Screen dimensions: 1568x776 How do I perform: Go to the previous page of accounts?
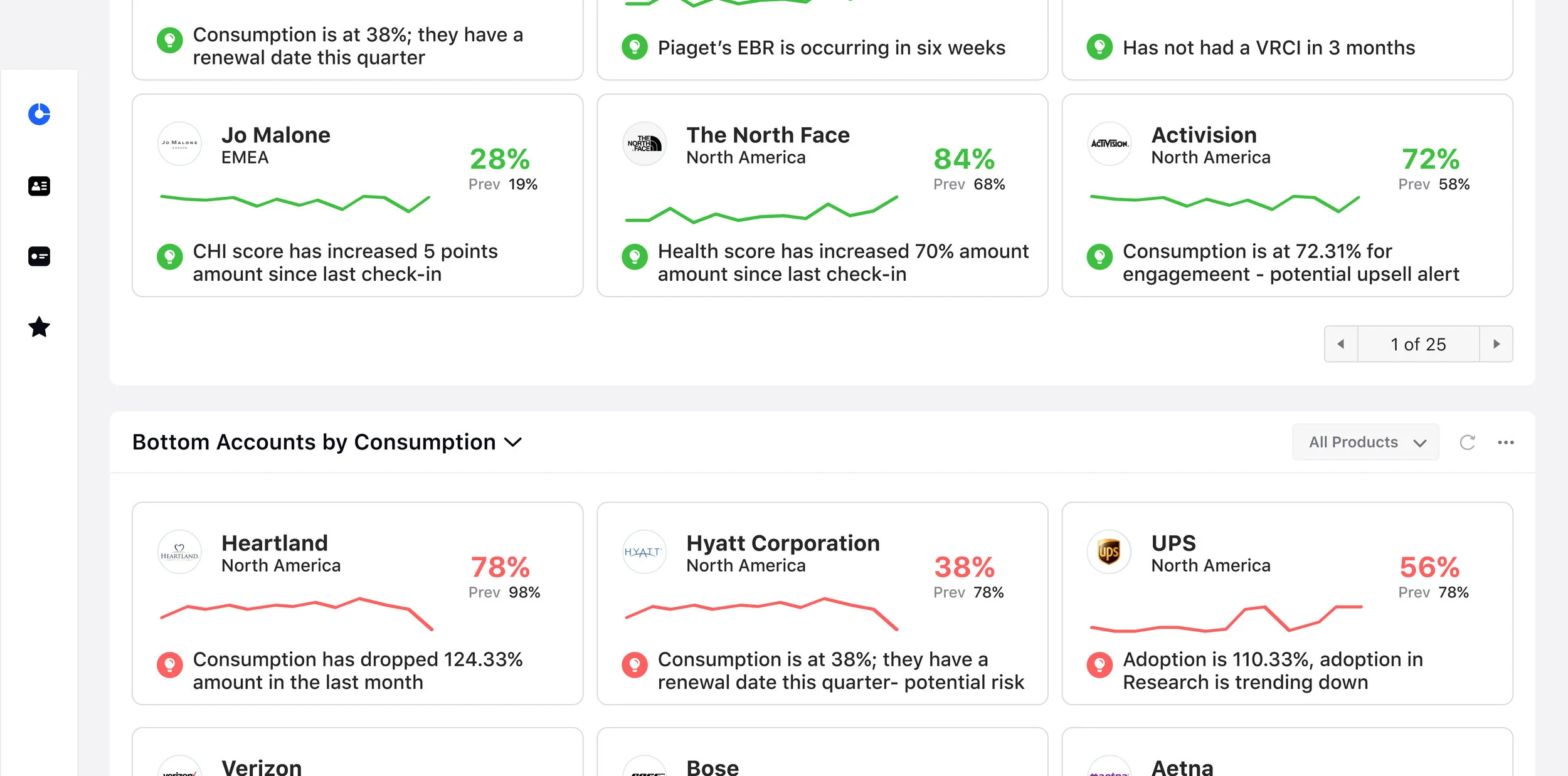(1341, 344)
